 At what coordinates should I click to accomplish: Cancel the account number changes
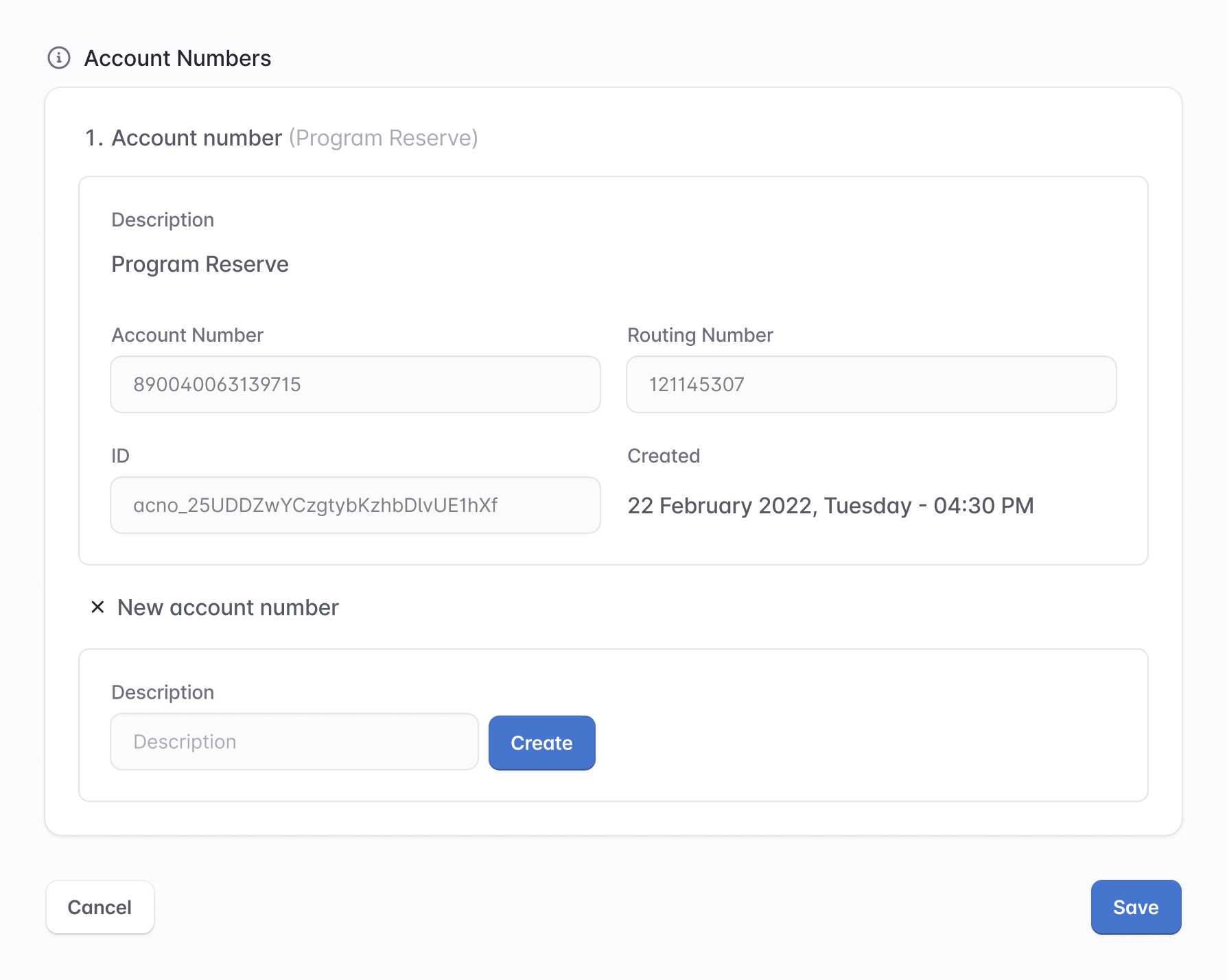click(x=100, y=907)
